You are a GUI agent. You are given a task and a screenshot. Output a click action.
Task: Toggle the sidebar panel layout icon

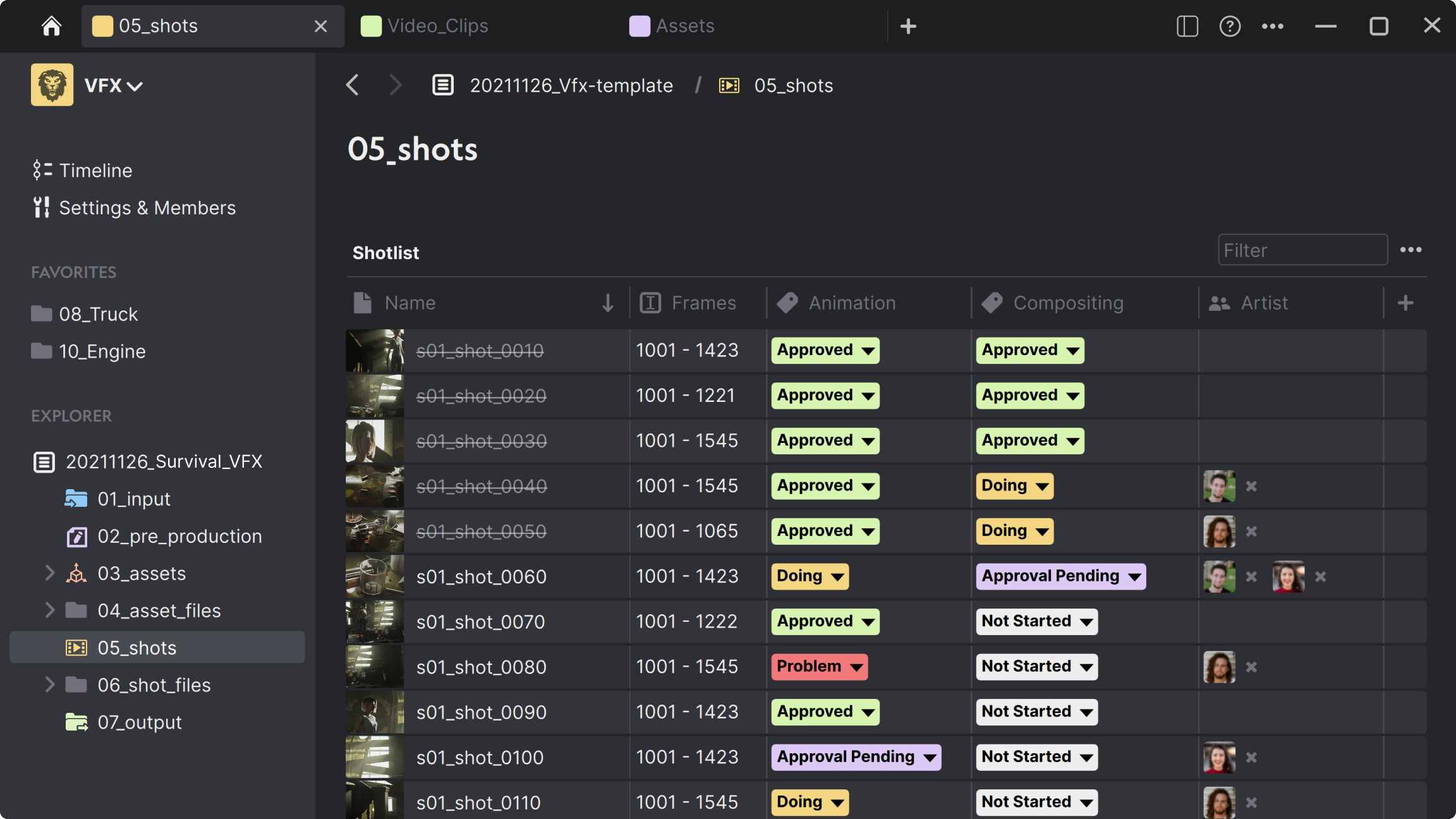1187,26
